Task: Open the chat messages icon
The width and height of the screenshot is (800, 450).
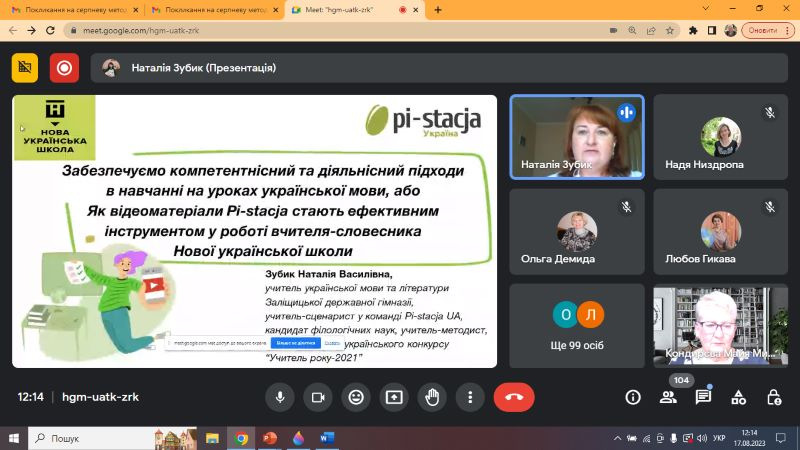Action: [703, 397]
